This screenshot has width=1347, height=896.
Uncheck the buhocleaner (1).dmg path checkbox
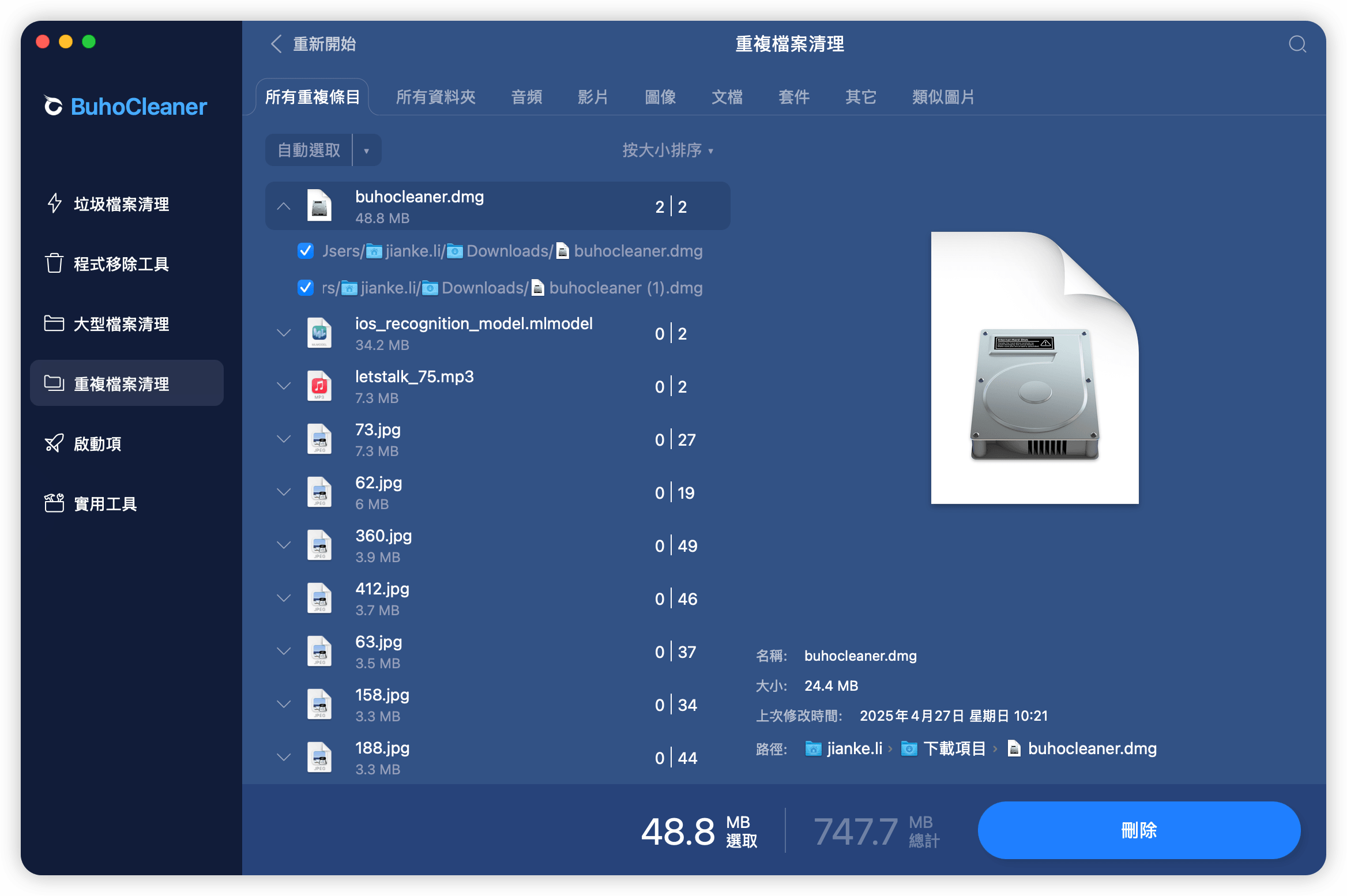[x=306, y=288]
